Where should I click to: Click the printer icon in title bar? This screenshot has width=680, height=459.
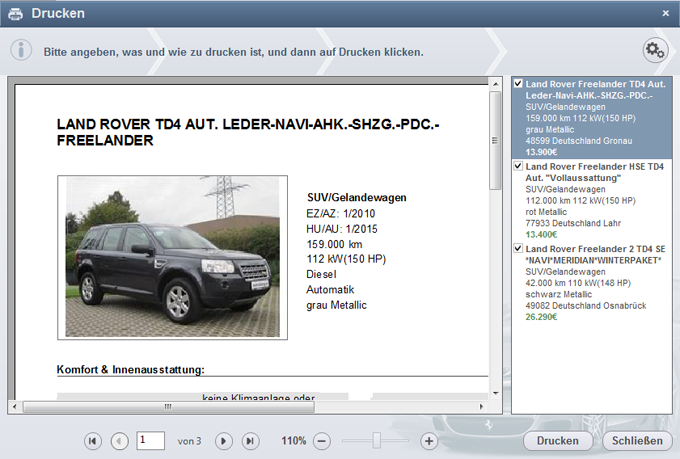coord(16,13)
